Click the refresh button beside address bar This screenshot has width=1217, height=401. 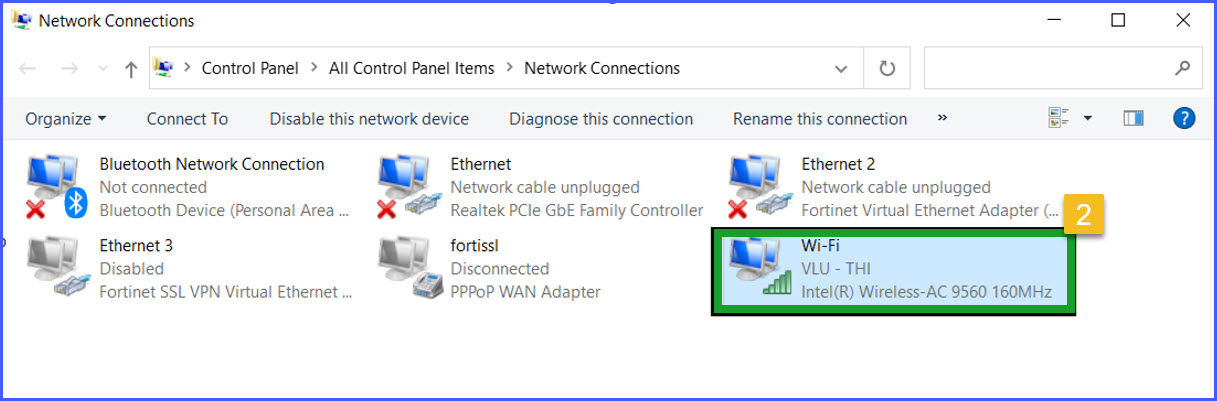886,68
